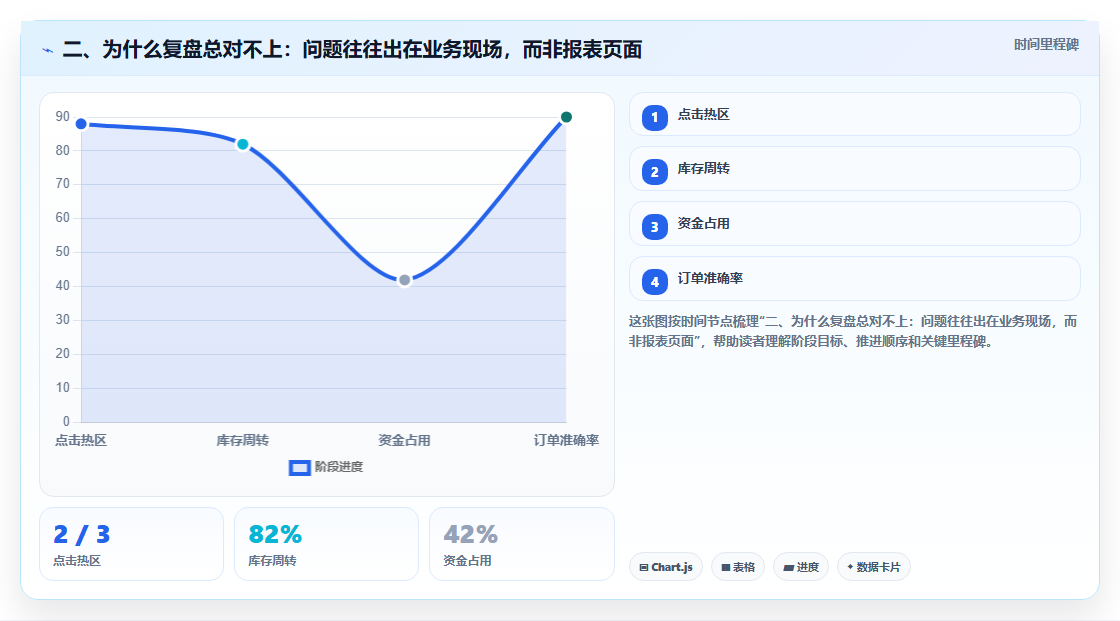Click the 进度 tag icon
Image resolution: width=1120 pixels, height=621 pixels.
pyautogui.click(x=789, y=567)
